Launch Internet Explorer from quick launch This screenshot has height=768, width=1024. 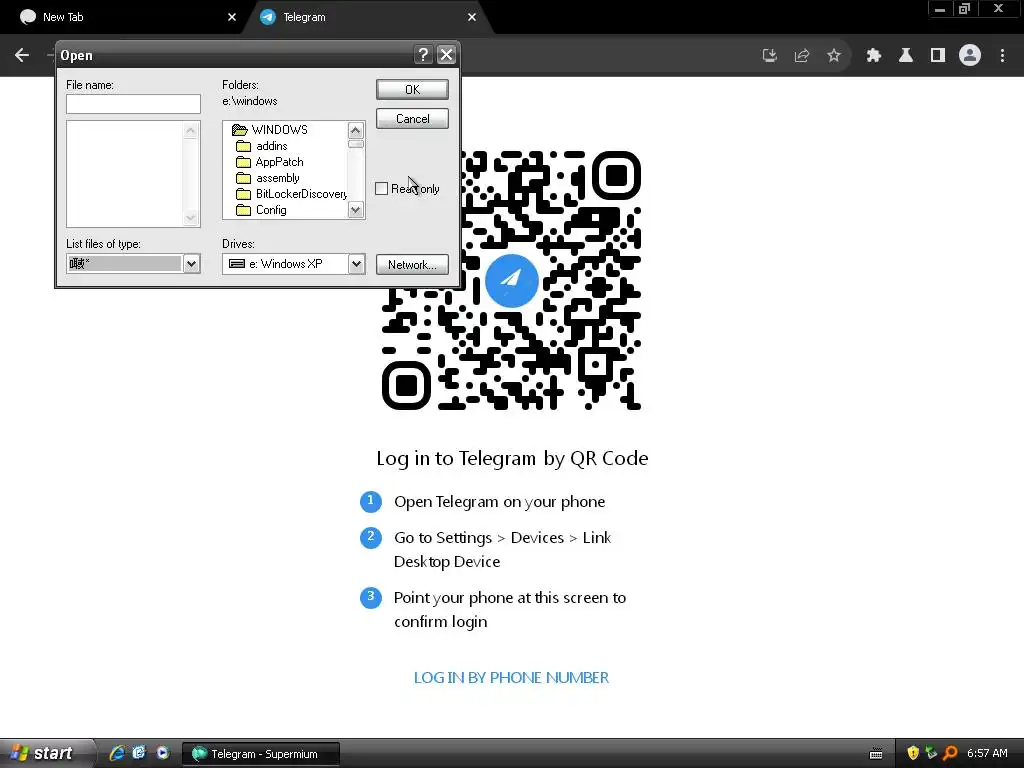pos(117,753)
